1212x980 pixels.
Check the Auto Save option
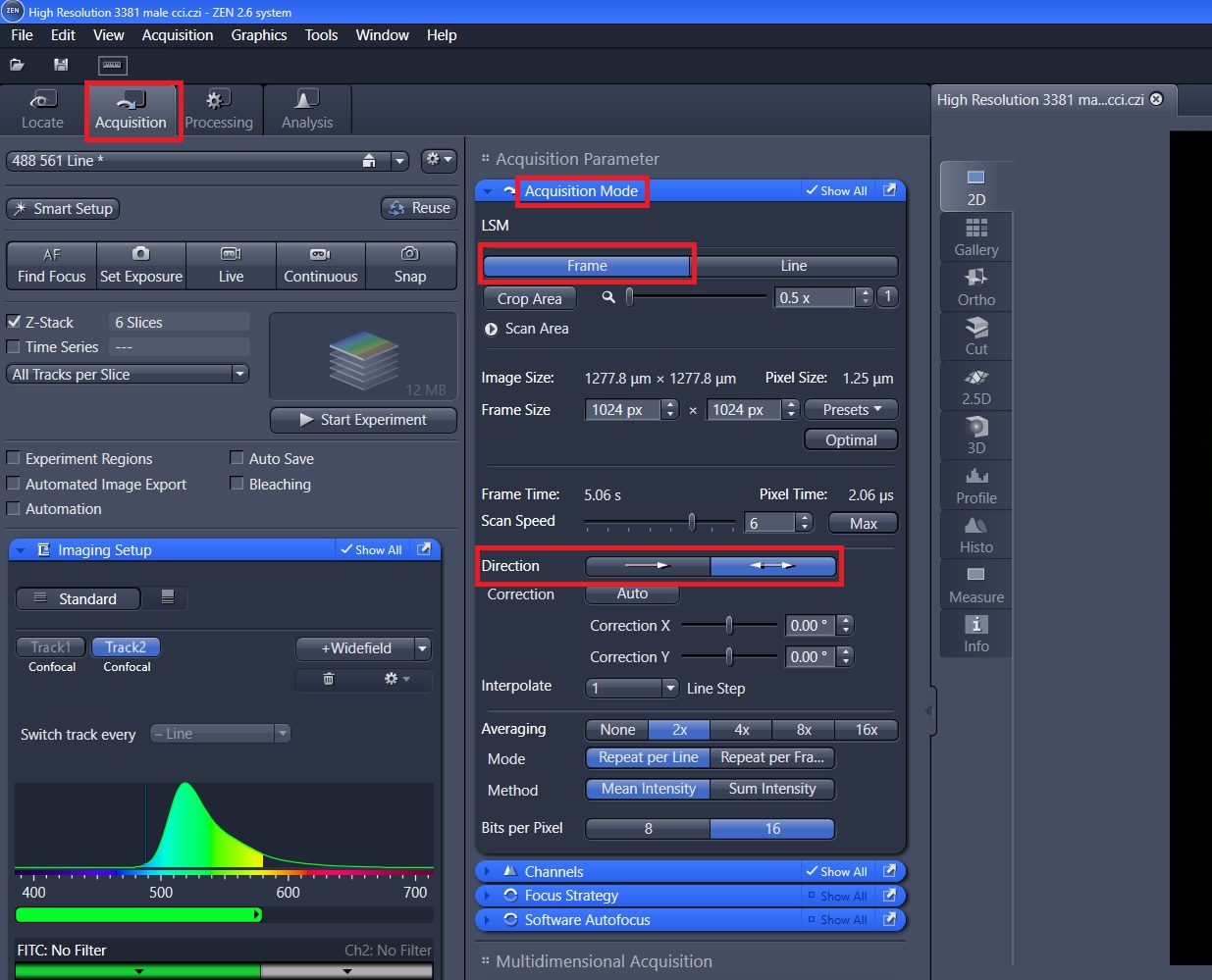pyautogui.click(x=237, y=458)
